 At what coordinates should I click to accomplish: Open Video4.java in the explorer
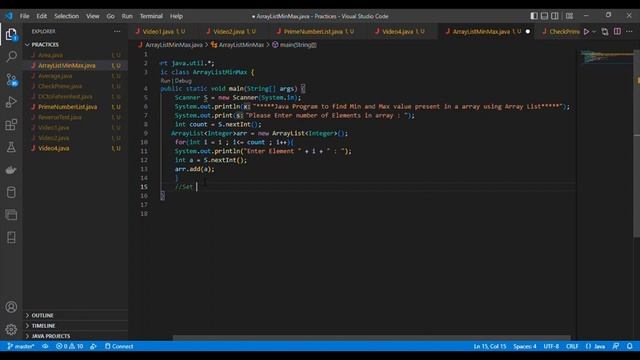[x=53, y=148]
